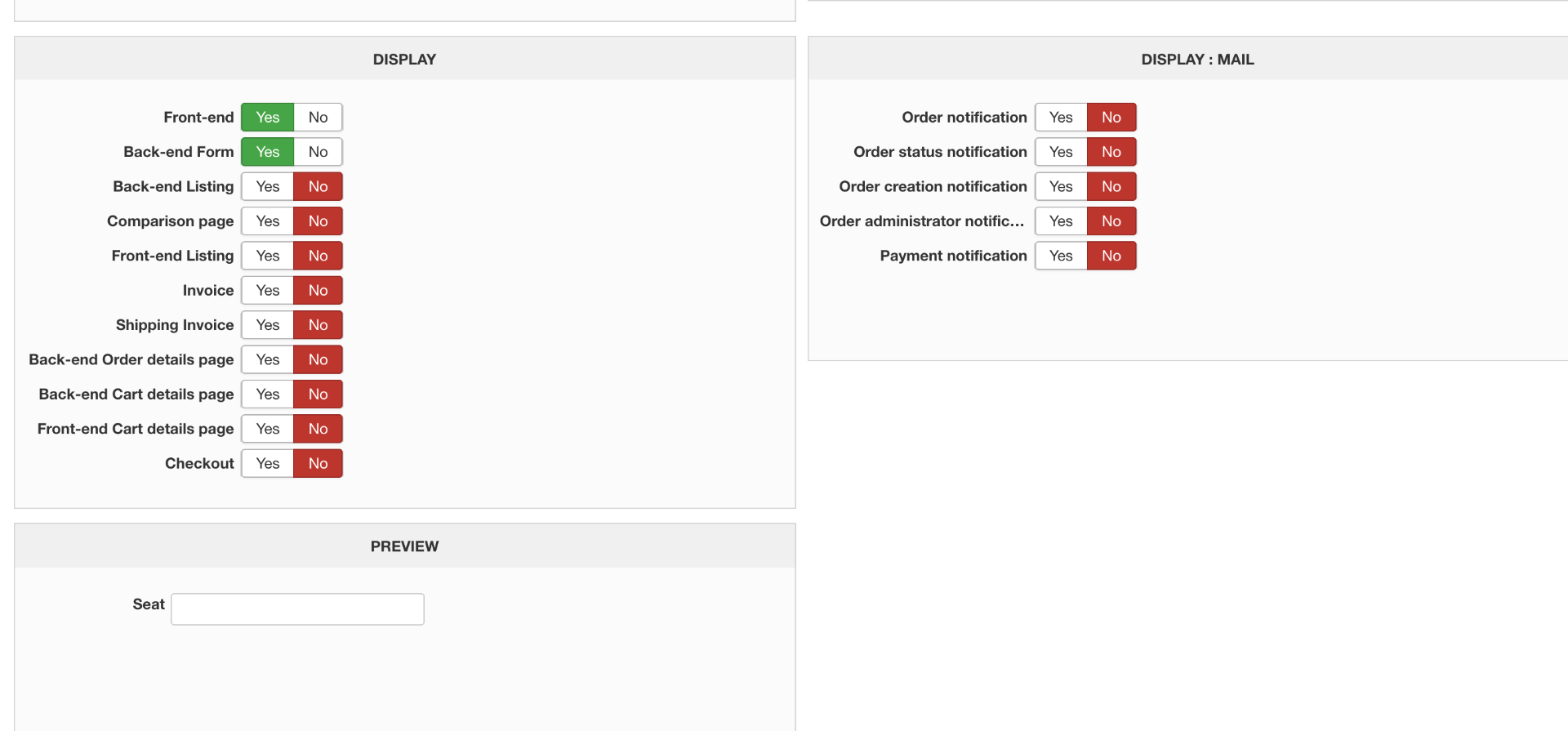Image resolution: width=1568 pixels, height=731 pixels.
Task: Choose No for Comparison page
Action: tap(318, 221)
